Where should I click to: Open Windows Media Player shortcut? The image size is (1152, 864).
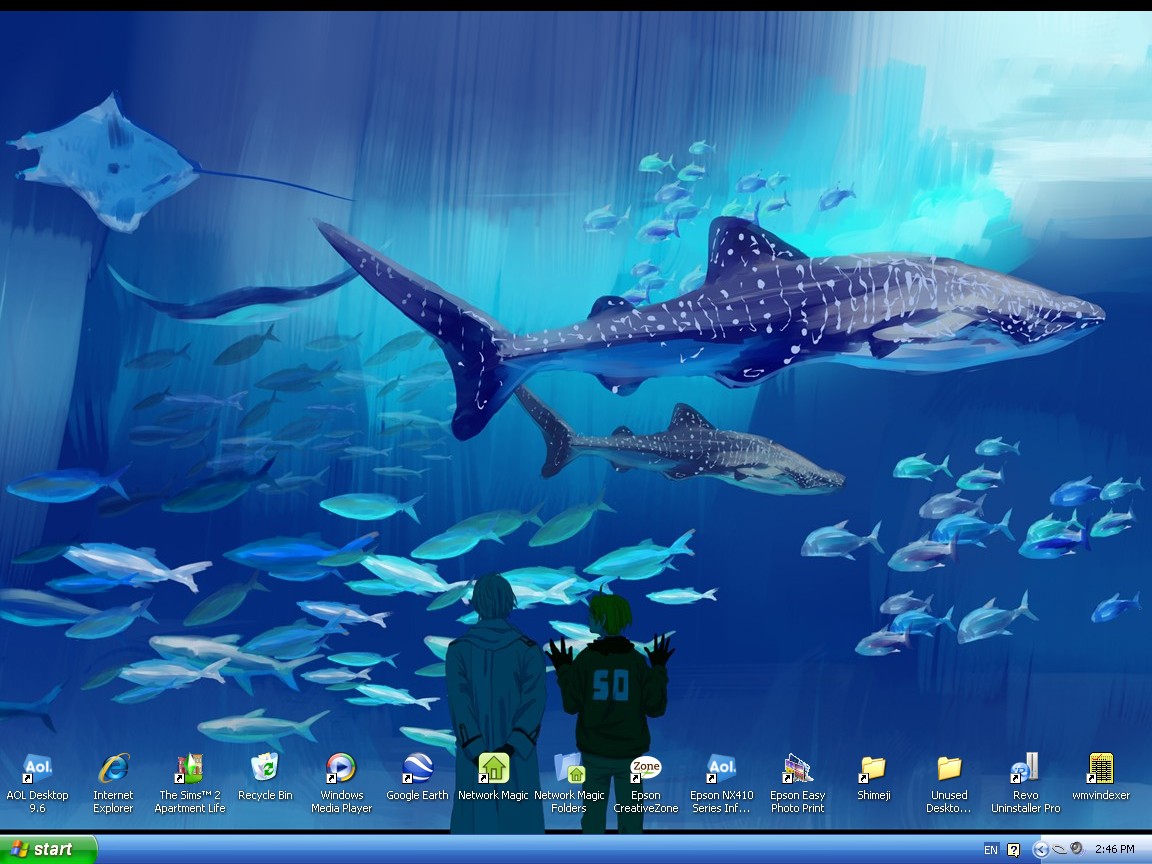(x=341, y=783)
